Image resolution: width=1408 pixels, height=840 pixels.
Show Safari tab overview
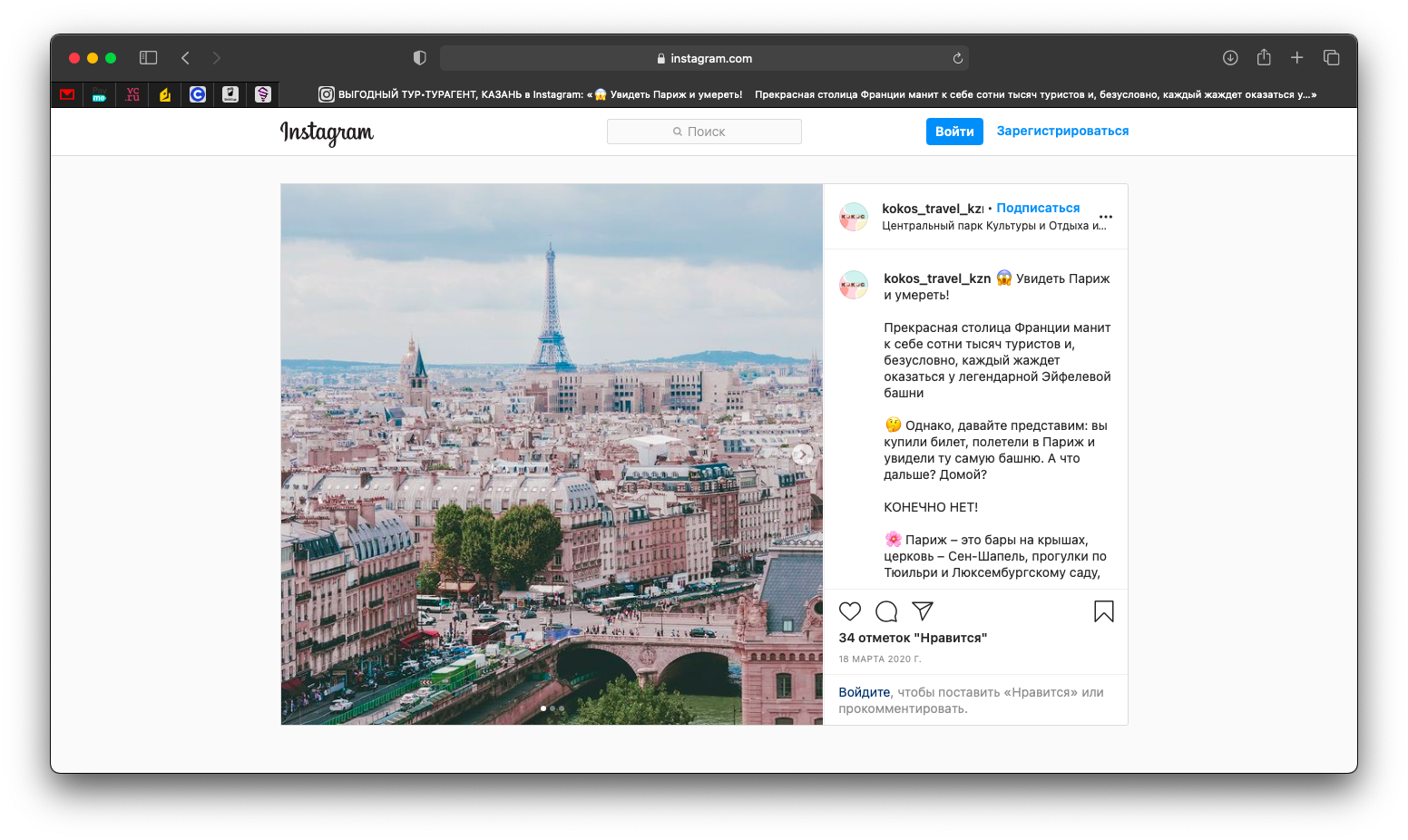click(x=1331, y=58)
